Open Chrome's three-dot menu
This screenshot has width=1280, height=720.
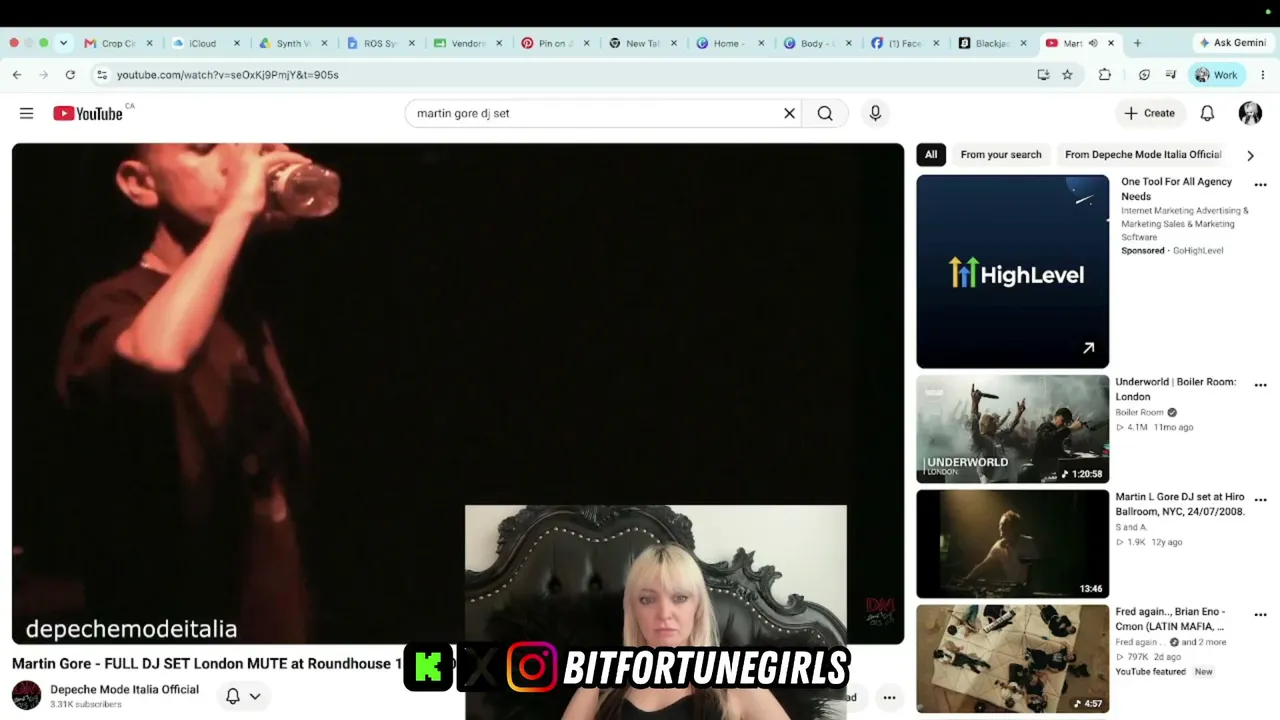click(1263, 75)
